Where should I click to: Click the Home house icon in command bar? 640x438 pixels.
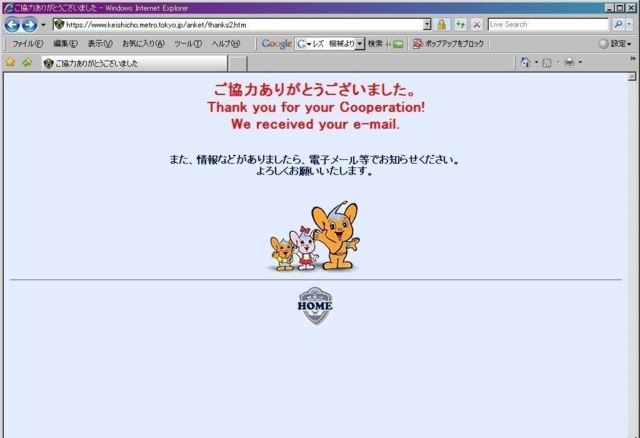click(526, 62)
